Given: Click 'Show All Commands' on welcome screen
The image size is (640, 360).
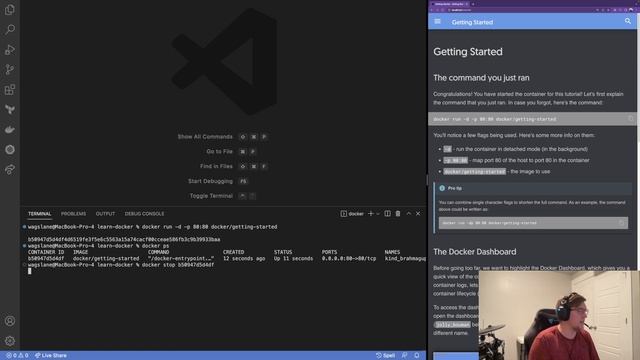Looking at the screenshot, I should [205, 137].
